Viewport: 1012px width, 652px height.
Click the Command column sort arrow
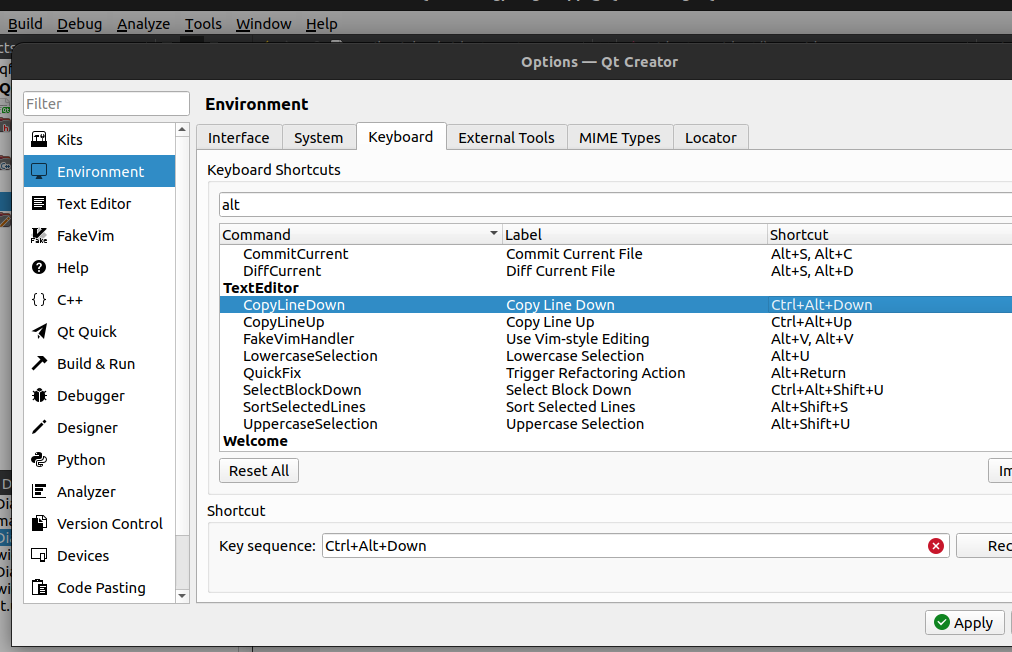click(493, 234)
